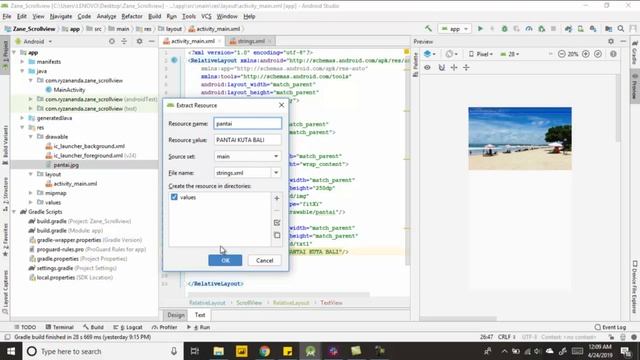
Task: Collapse the drawable folder
Action: pyautogui.click(x=31, y=137)
